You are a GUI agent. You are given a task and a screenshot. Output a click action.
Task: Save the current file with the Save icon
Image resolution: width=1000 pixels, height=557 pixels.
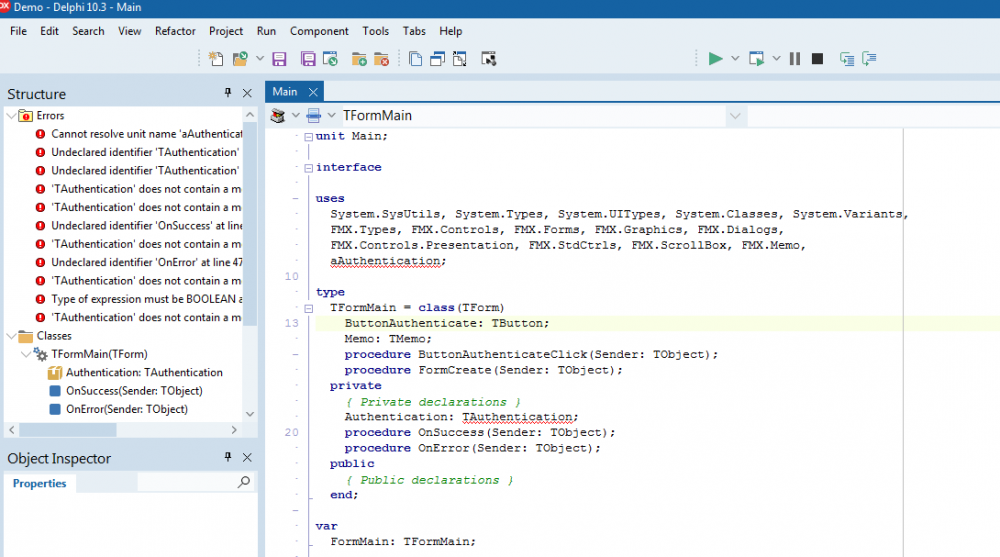pyautogui.click(x=279, y=59)
